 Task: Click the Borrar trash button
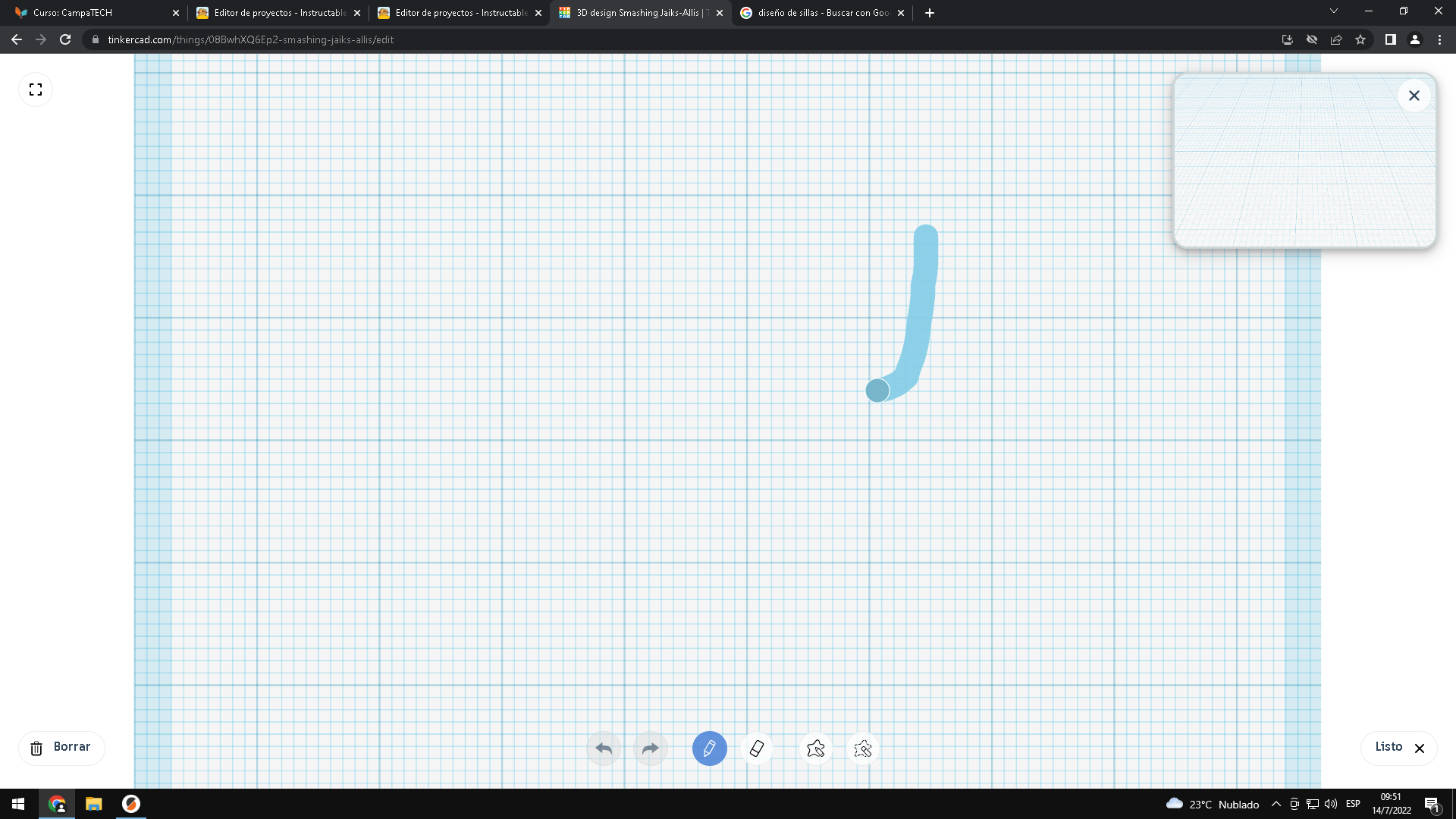click(61, 748)
